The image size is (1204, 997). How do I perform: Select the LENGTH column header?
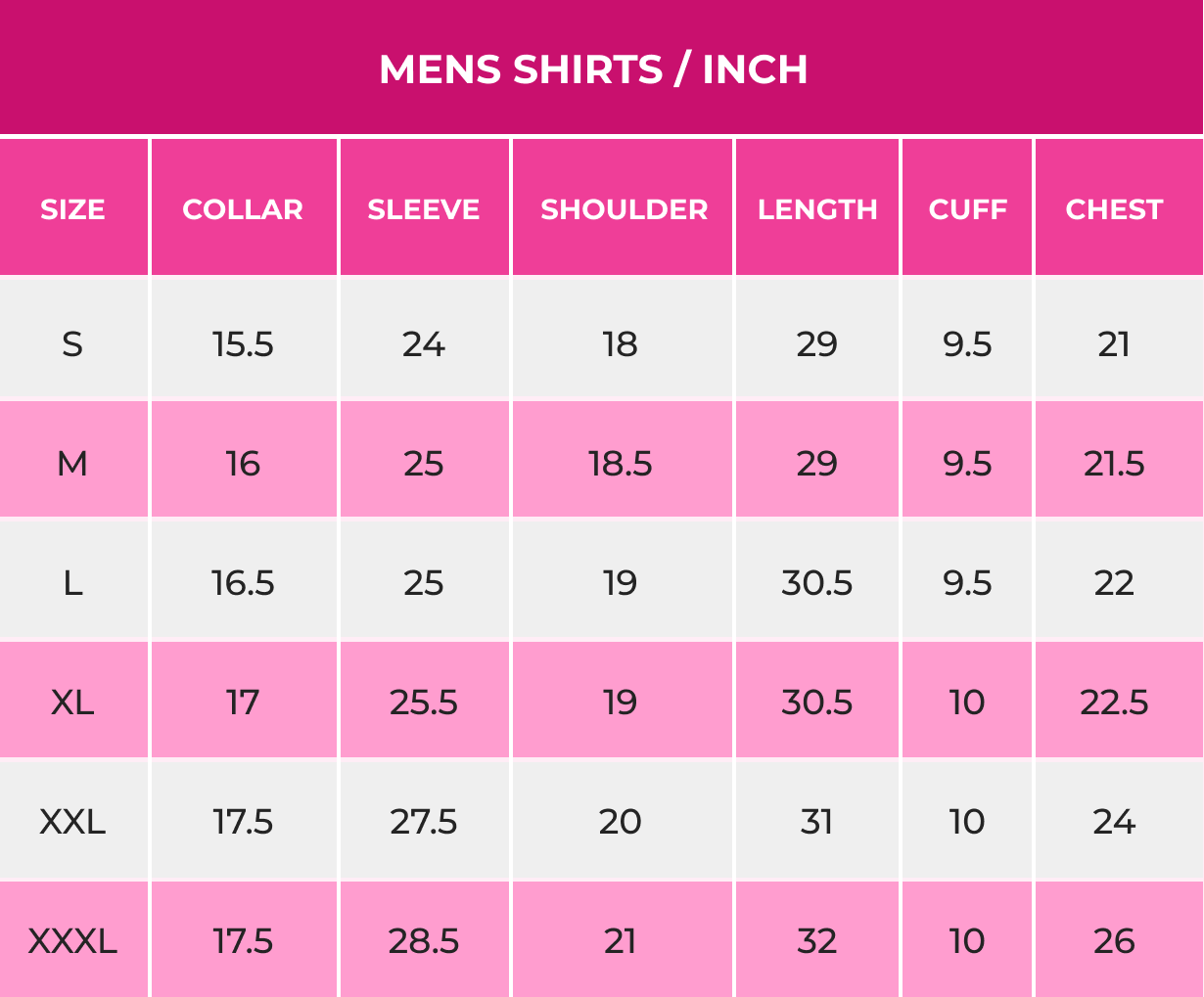pos(817,209)
